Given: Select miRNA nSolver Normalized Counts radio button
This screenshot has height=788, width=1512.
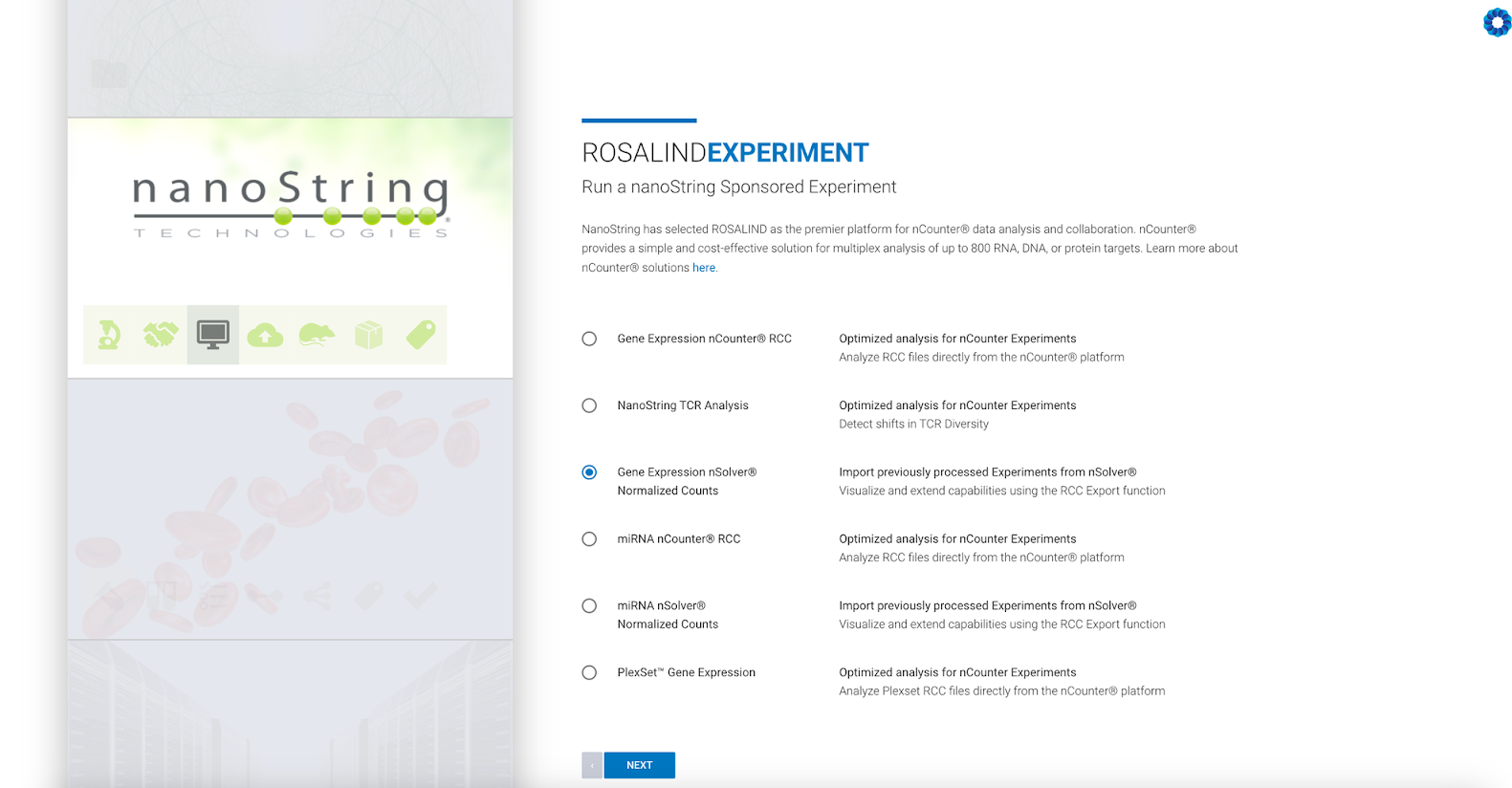Looking at the screenshot, I should tap(589, 606).
